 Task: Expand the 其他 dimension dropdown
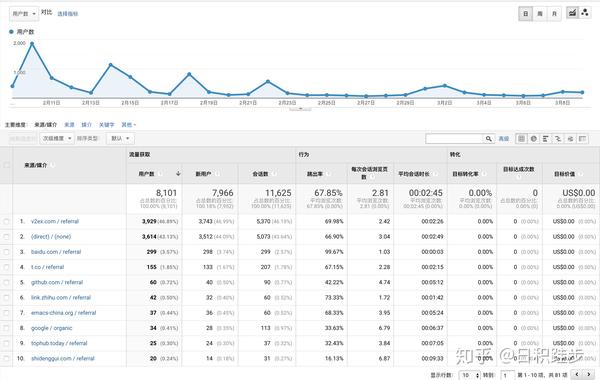coord(129,125)
